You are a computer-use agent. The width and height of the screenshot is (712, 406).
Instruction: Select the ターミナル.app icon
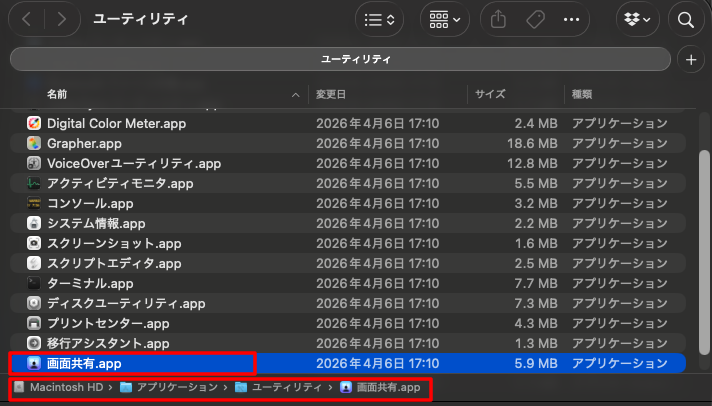(34, 283)
